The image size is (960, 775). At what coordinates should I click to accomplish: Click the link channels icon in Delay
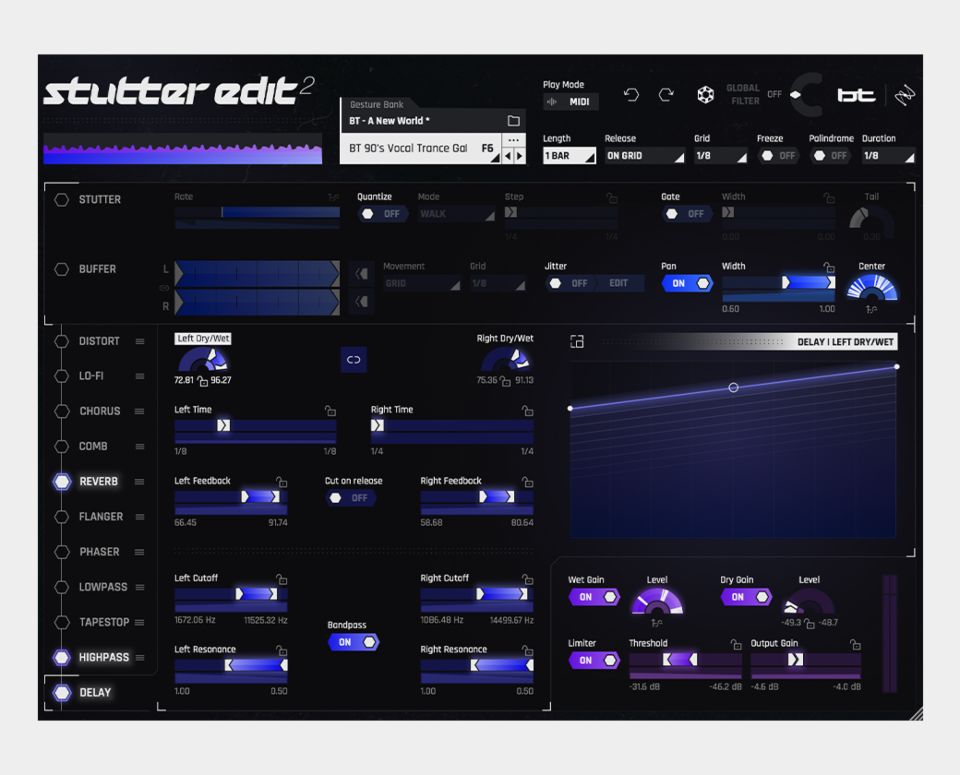[x=353, y=359]
